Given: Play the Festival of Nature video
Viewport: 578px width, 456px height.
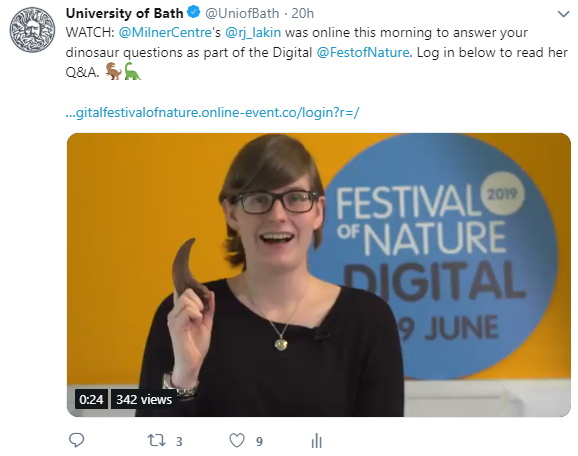Looking at the screenshot, I should coord(318,275).
